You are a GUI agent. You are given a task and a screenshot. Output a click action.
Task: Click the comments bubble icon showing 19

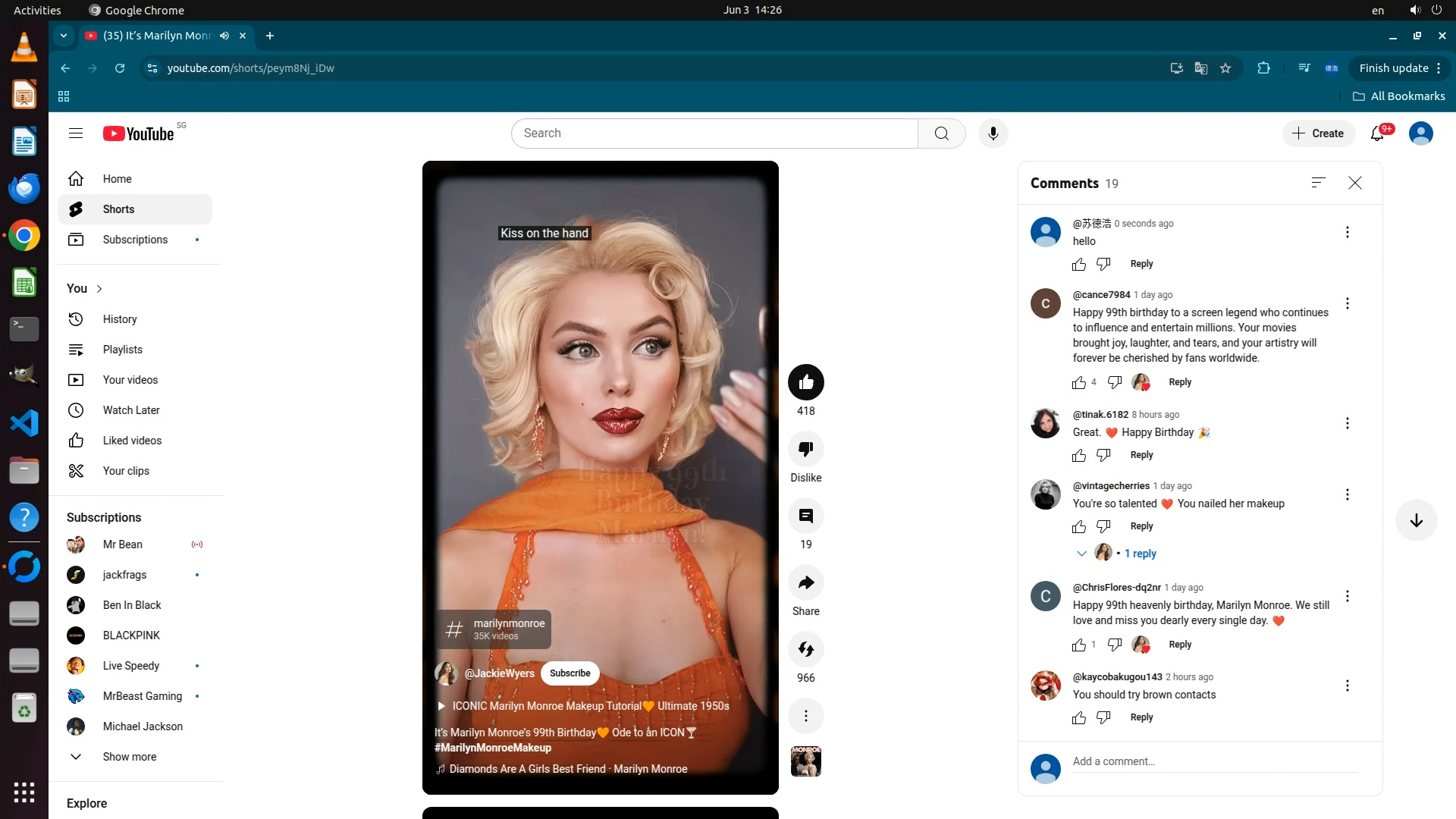(x=805, y=516)
